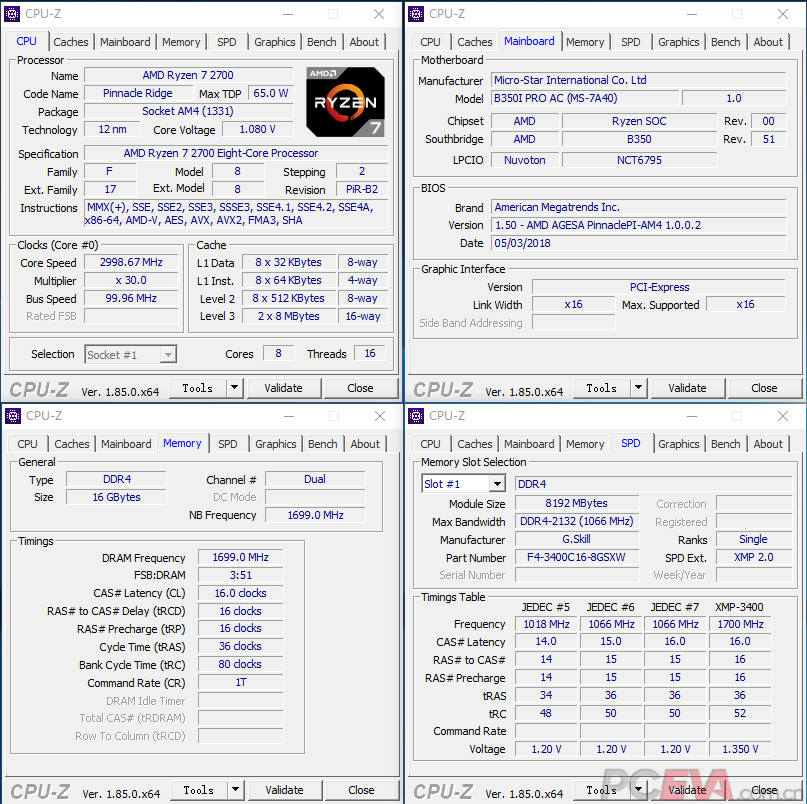The height and width of the screenshot is (804, 807).
Task: Click memory size '16 GBytes' value
Action: tap(116, 497)
